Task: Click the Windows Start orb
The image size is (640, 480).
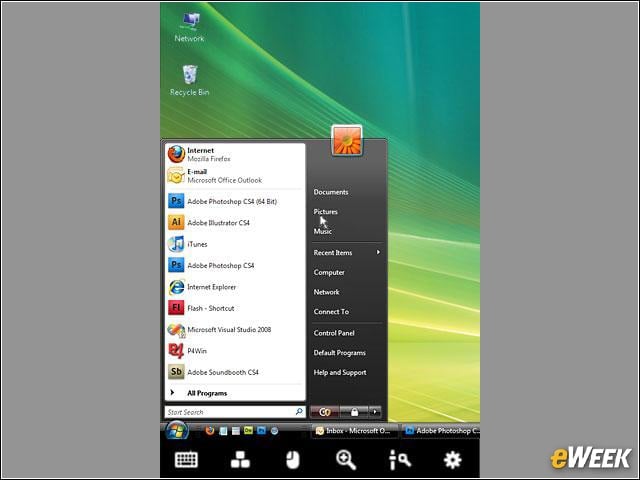Action: [x=177, y=431]
